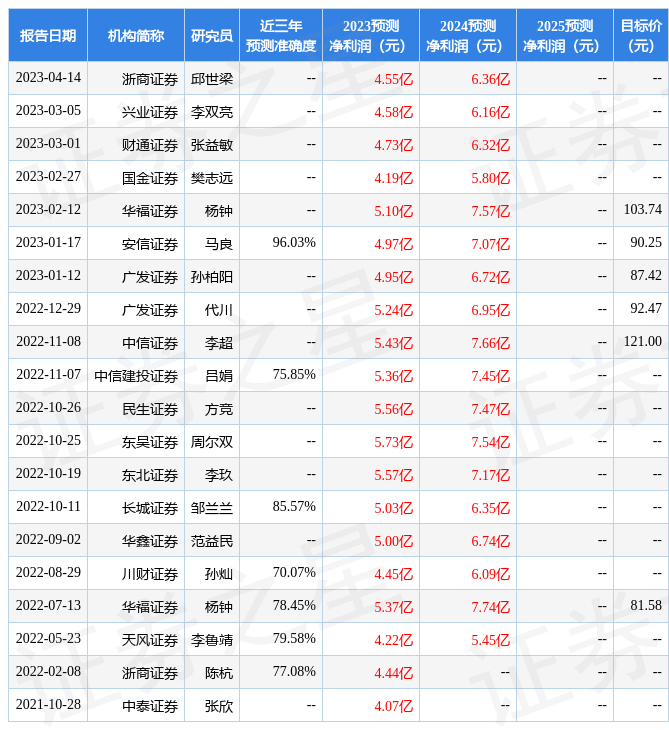Click the 6.36亿 2024 profit value
Viewport: 669px width, 730px height.
(491, 79)
